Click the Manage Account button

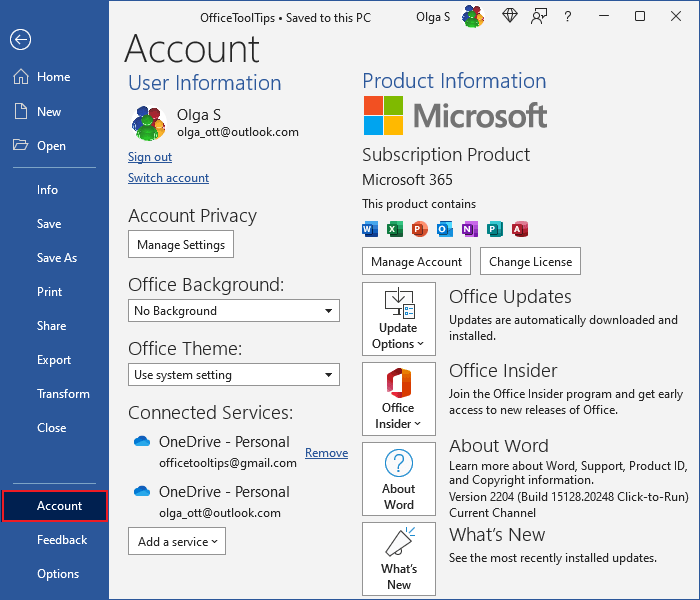(416, 261)
